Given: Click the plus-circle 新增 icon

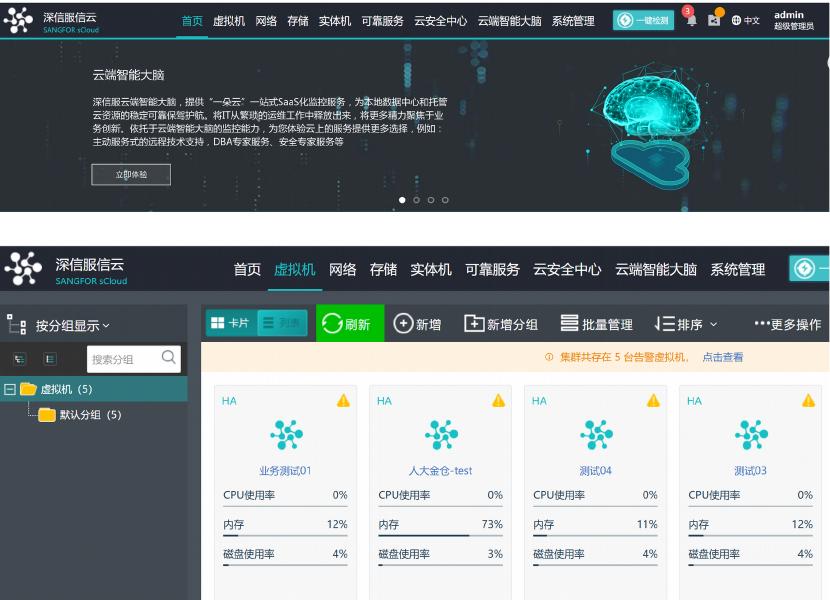Looking at the screenshot, I should point(403,323).
